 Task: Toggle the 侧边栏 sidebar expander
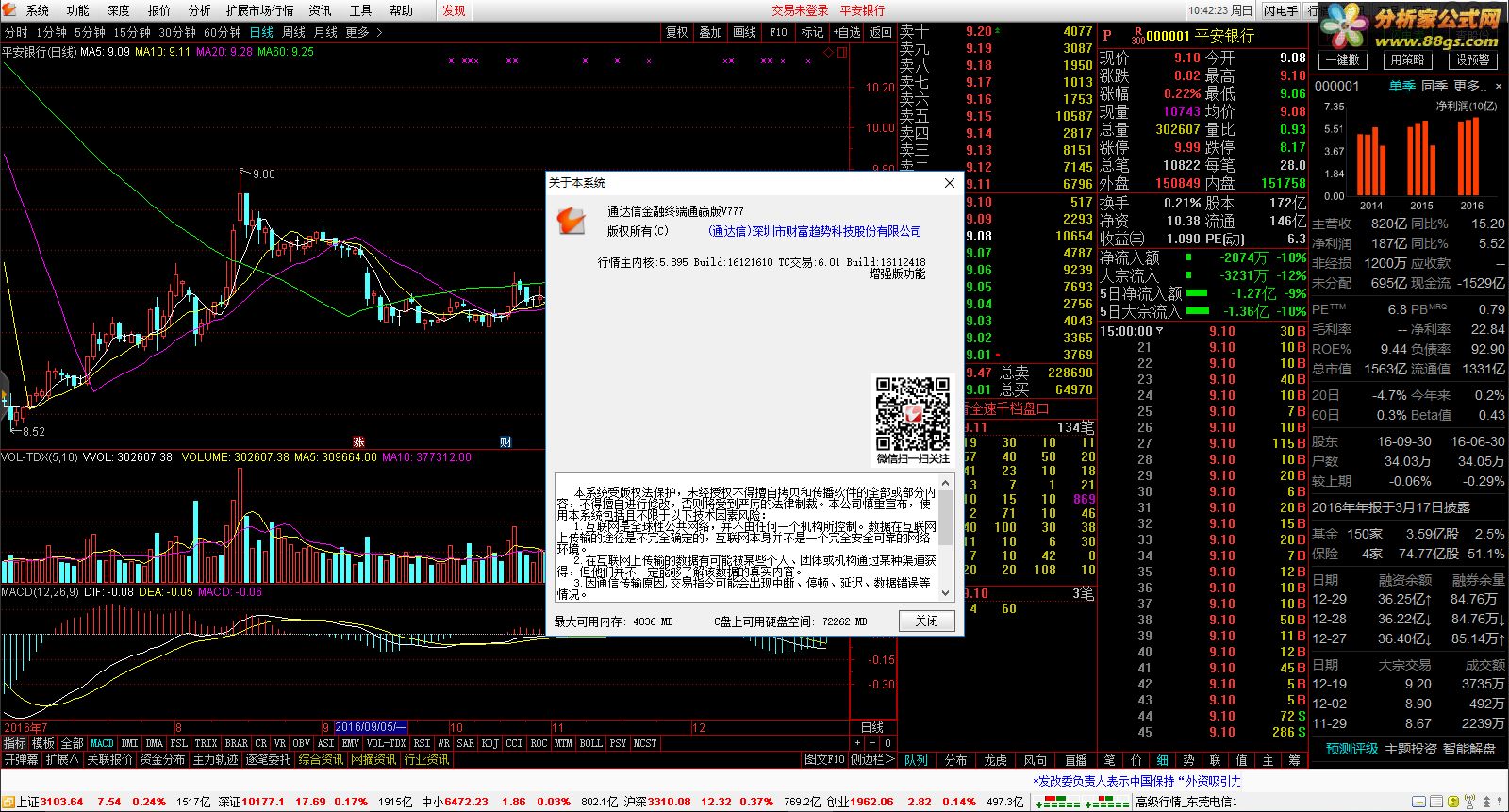tap(872, 759)
